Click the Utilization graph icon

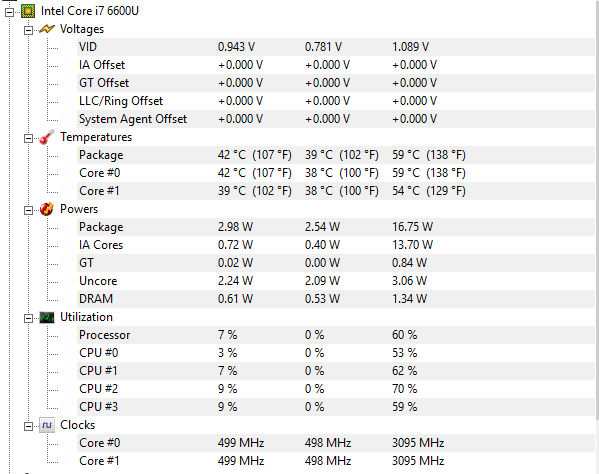tap(47, 317)
